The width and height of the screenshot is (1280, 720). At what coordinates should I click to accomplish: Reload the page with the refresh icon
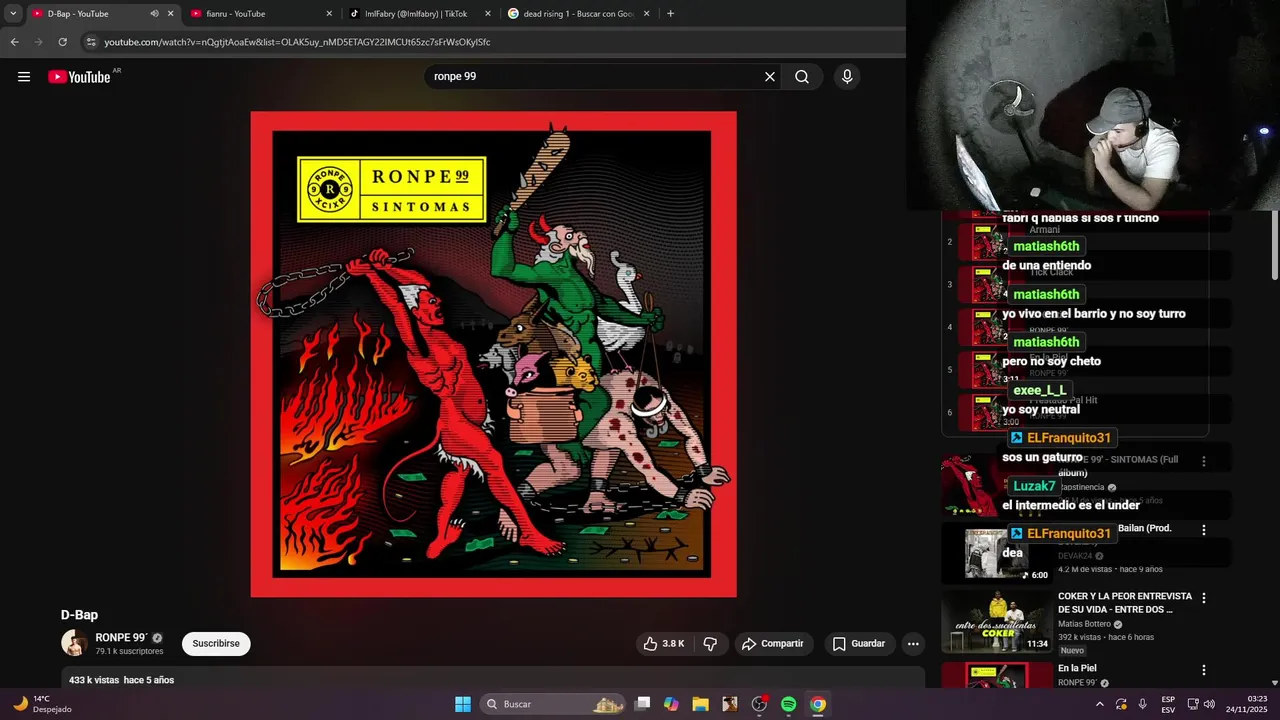coord(62,42)
